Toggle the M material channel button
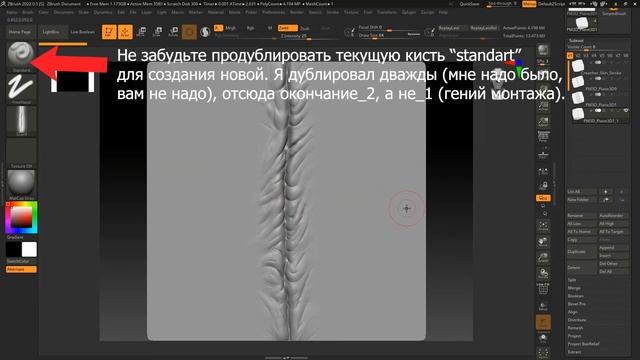This screenshot has width=640, height=360. click(x=270, y=28)
